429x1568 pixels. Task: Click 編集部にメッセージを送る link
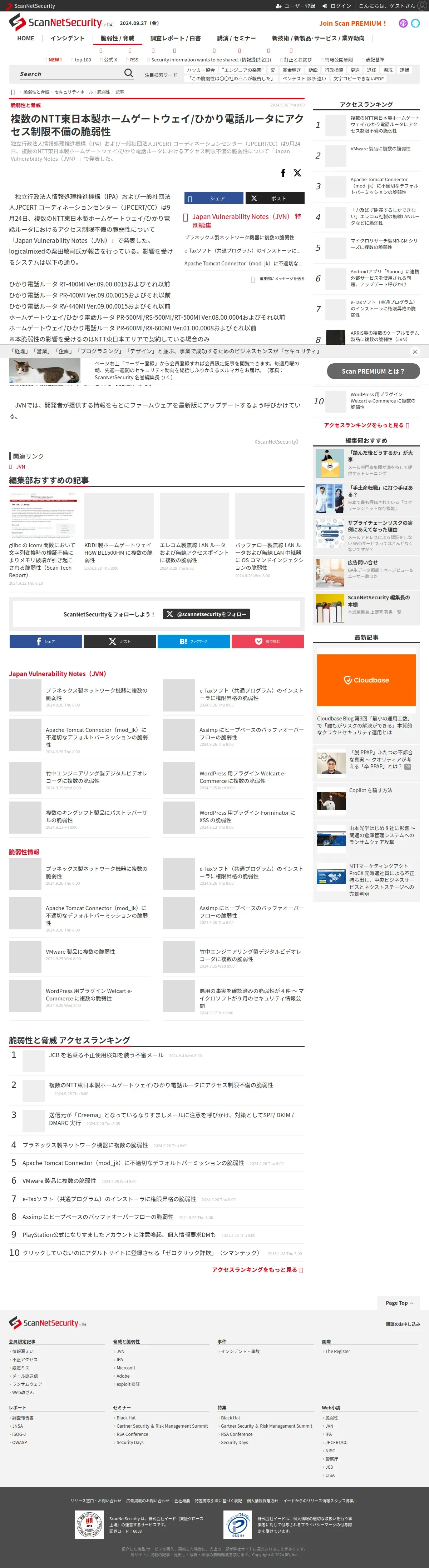[x=282, y=279]
